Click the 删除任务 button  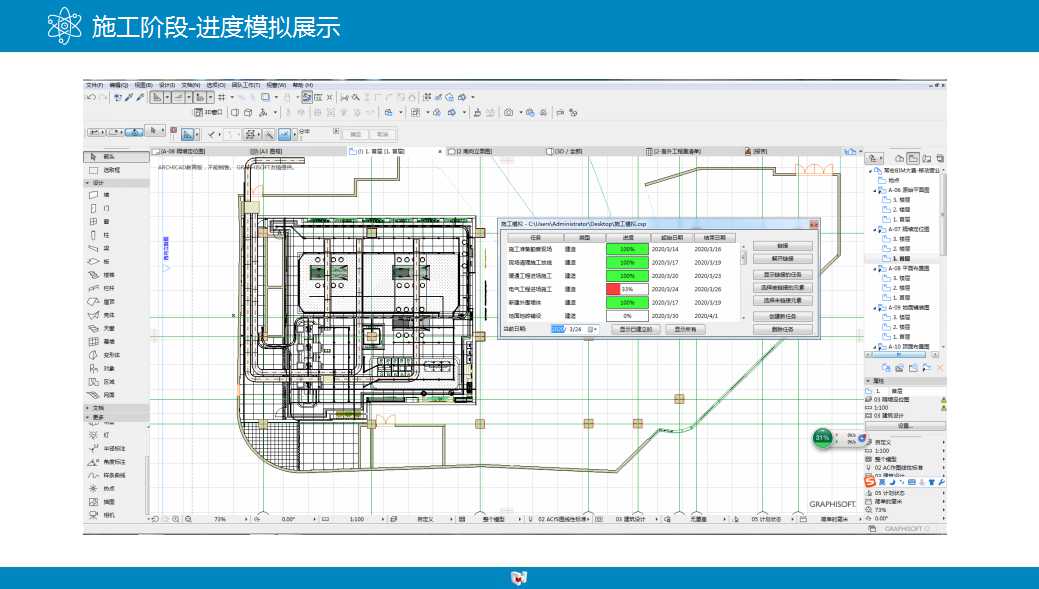tap(781, 329)
